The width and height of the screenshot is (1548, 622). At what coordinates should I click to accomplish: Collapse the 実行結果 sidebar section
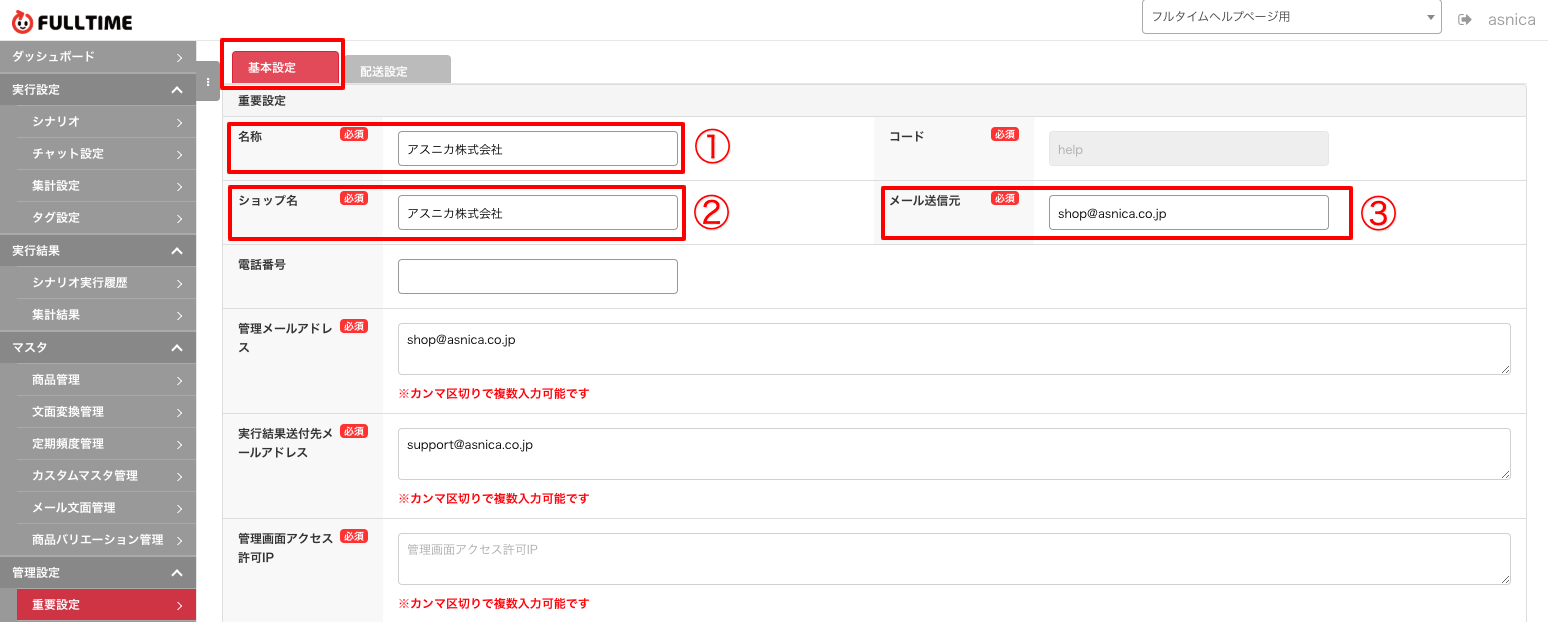coord(98,251)
